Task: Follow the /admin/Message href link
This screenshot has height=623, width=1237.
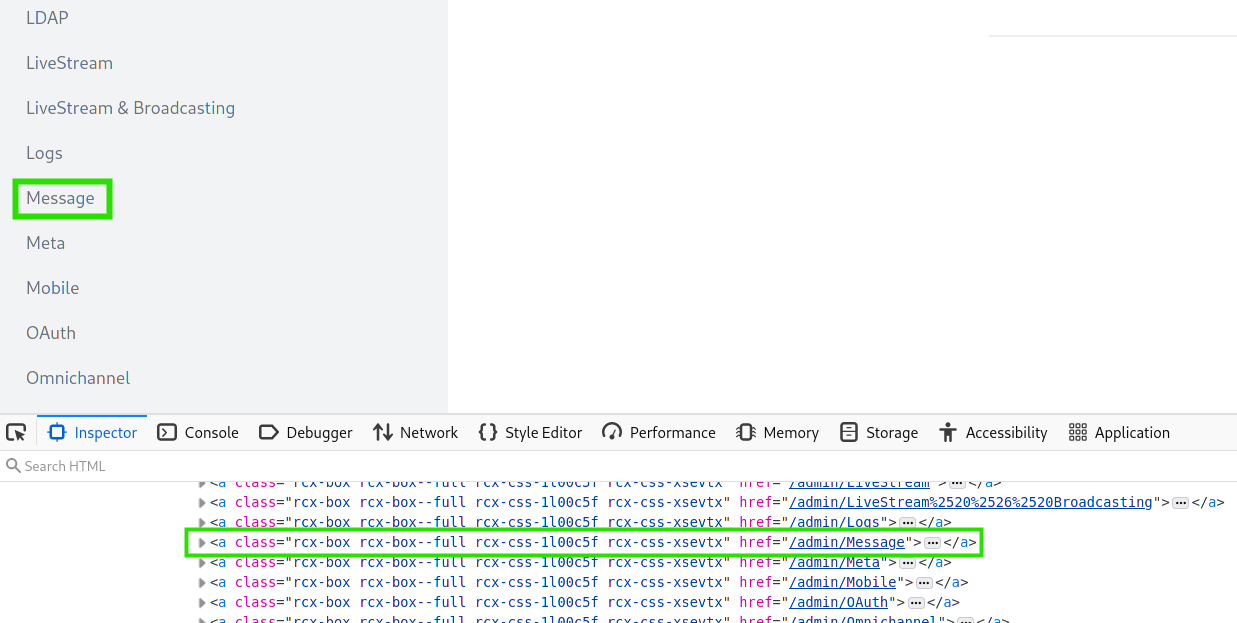Action: click(847, 542)
